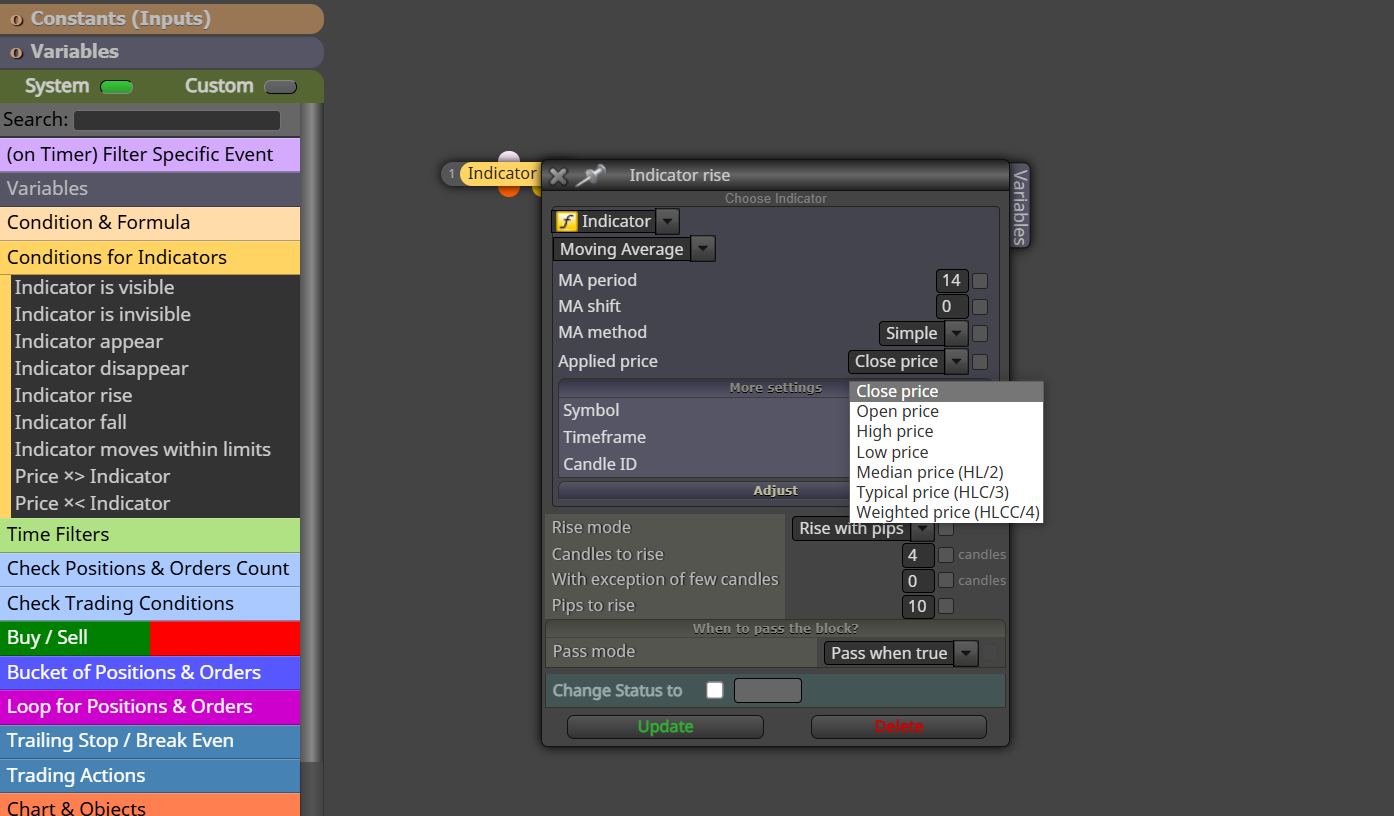Click the sidebar vertical scrollbar

pos(312,430)
